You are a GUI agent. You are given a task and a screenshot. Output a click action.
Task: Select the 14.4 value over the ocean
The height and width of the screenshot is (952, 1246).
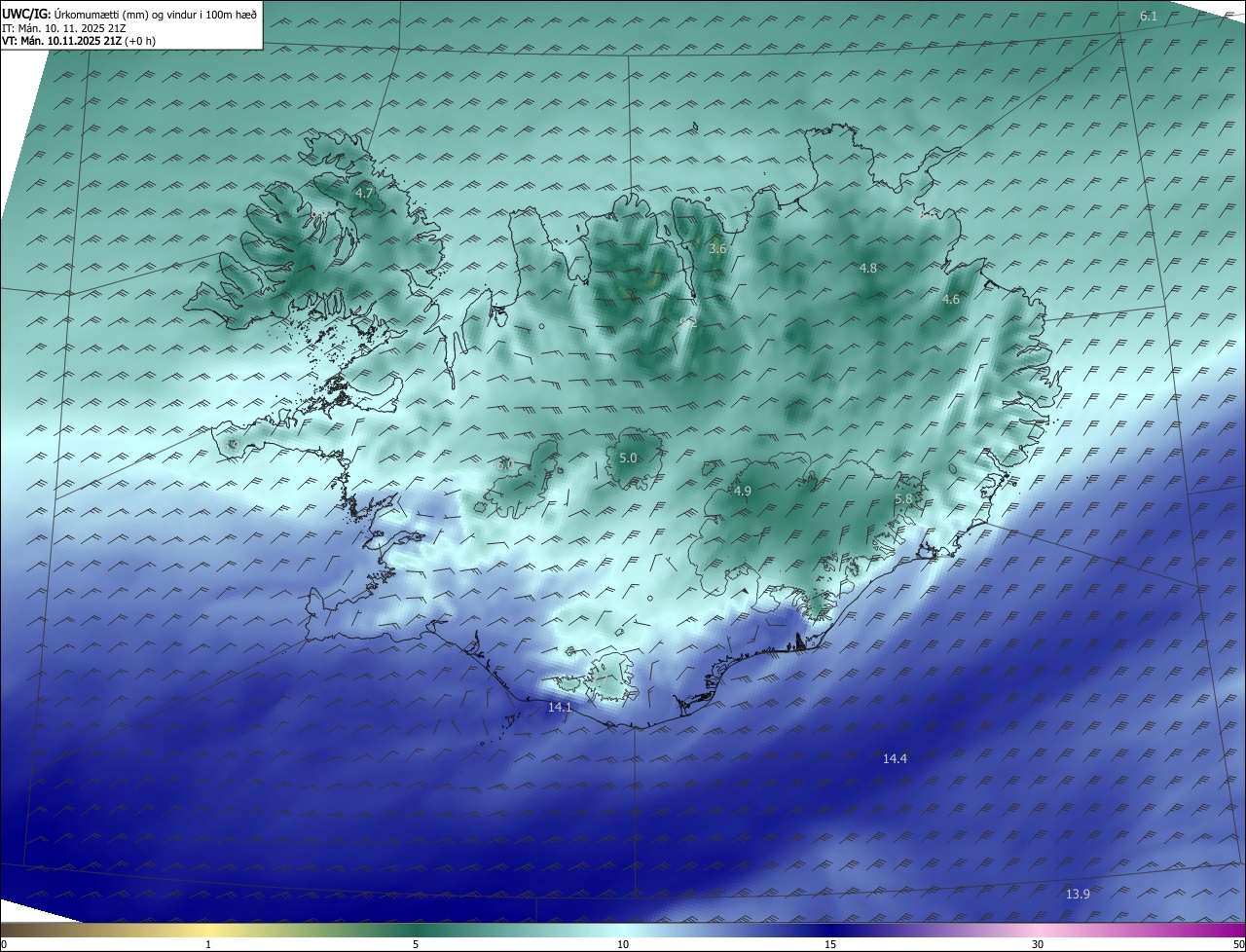tap(895, 758)
